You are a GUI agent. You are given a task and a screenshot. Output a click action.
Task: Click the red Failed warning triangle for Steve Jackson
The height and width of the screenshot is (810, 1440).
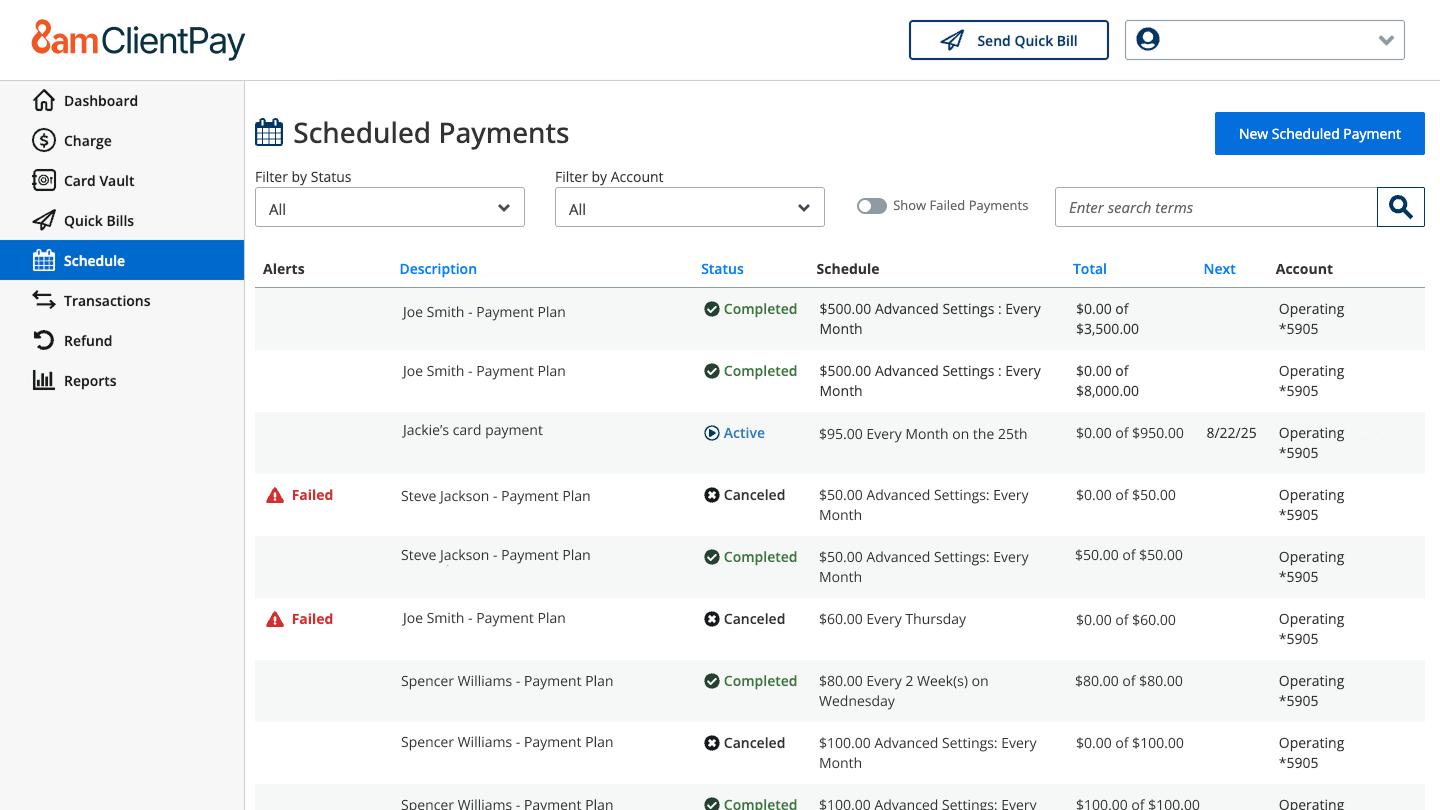click(275, 496)
